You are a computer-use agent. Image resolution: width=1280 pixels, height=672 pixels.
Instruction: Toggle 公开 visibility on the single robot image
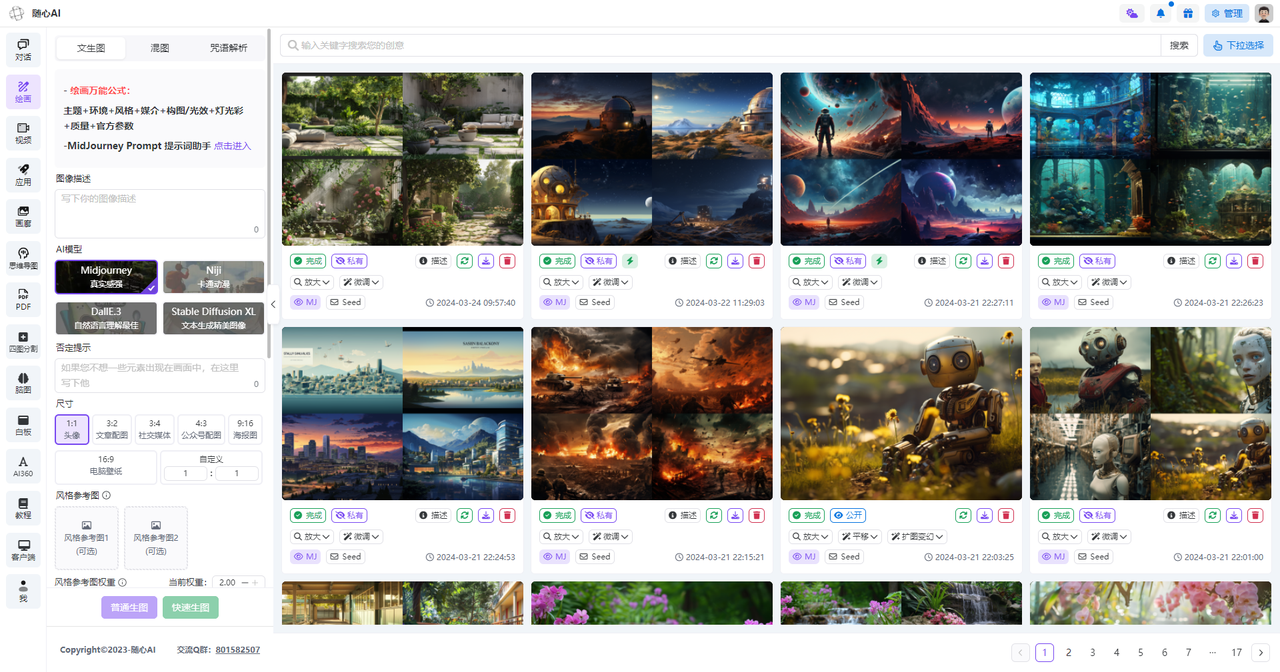(x=848, y=515)
